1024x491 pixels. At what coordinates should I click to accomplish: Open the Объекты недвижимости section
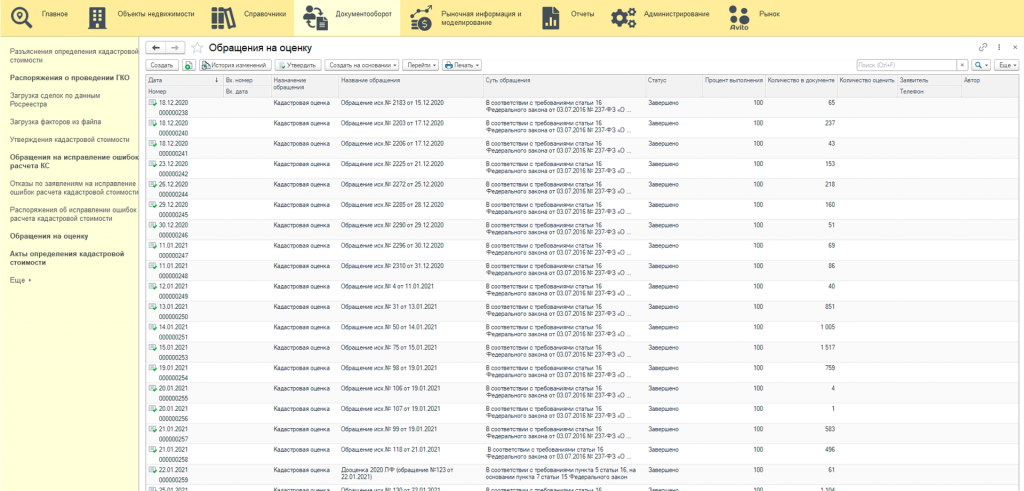pyautogui.click(x=140, y=18)
